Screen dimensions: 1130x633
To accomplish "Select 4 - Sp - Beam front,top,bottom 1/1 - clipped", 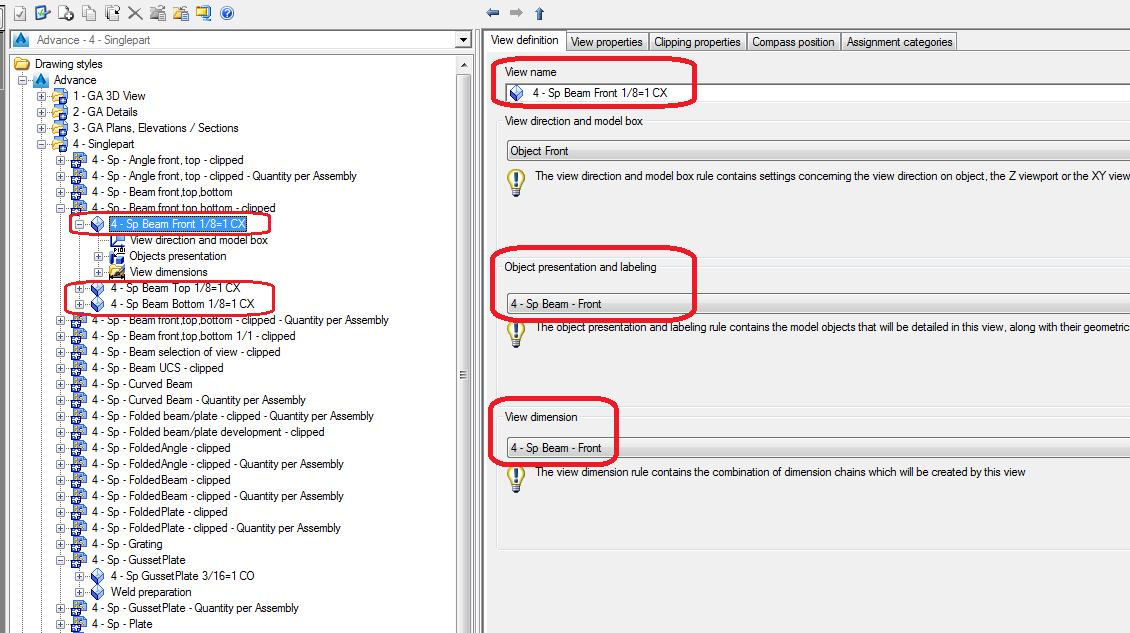I will (x=193, y=336).
